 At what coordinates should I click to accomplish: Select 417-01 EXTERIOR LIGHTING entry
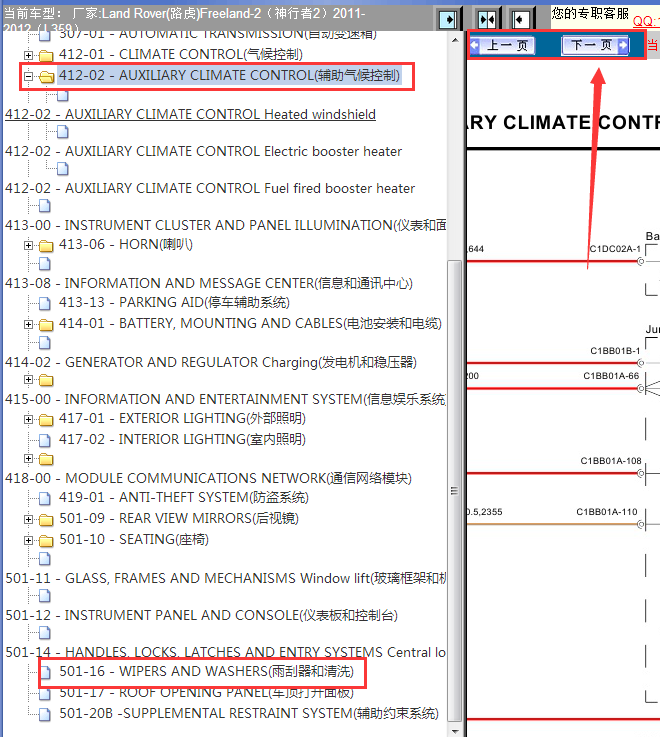[x=182, y=418]
